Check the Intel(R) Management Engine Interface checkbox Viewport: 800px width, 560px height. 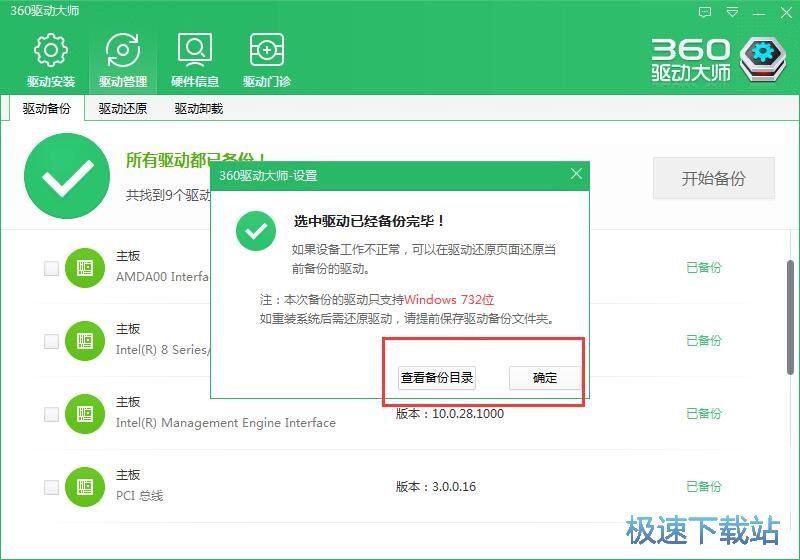(x=51, y=414)
